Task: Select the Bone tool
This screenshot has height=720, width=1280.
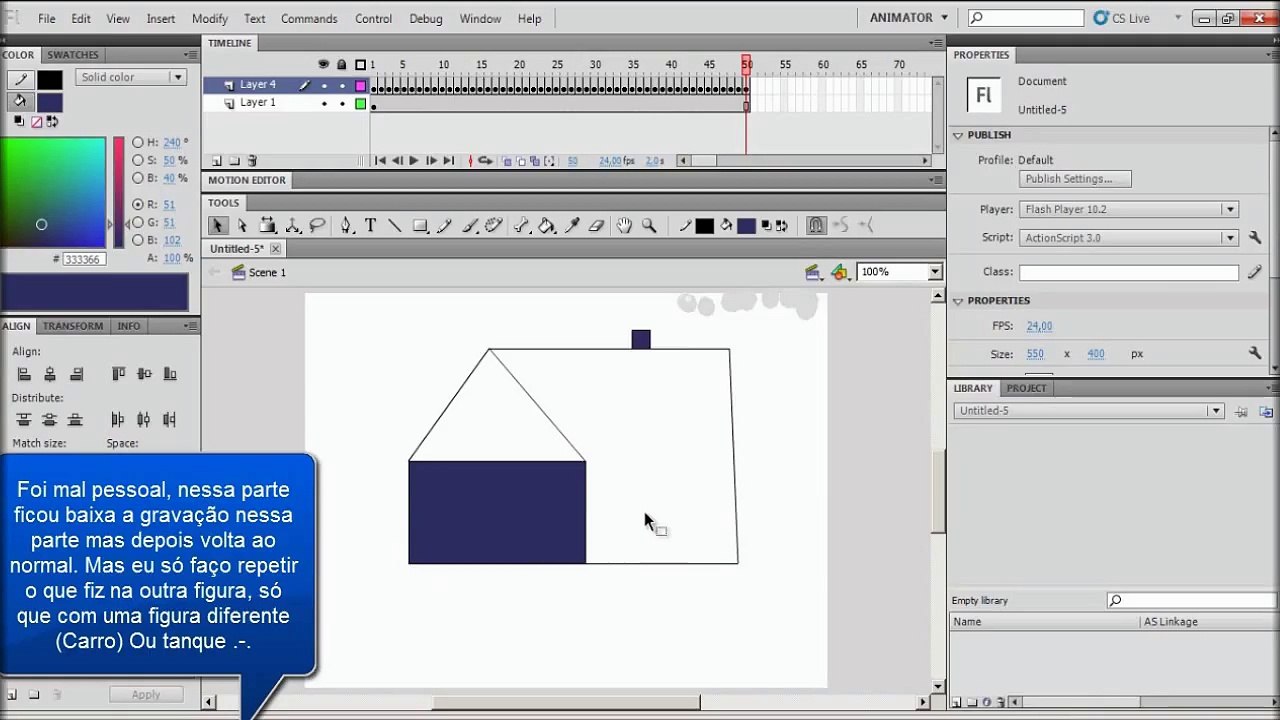Action: coord(522,226)
